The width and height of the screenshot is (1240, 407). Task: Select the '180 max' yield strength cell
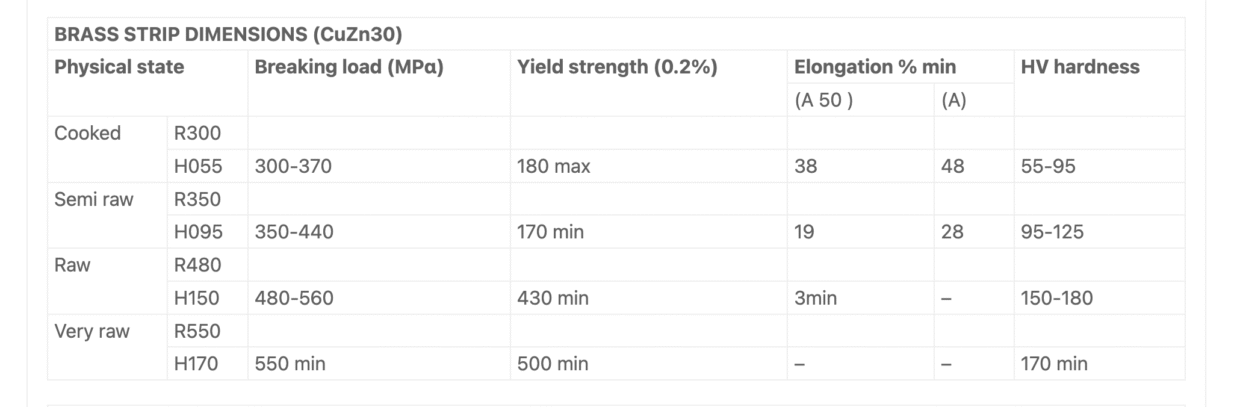[x=553, y=167]
